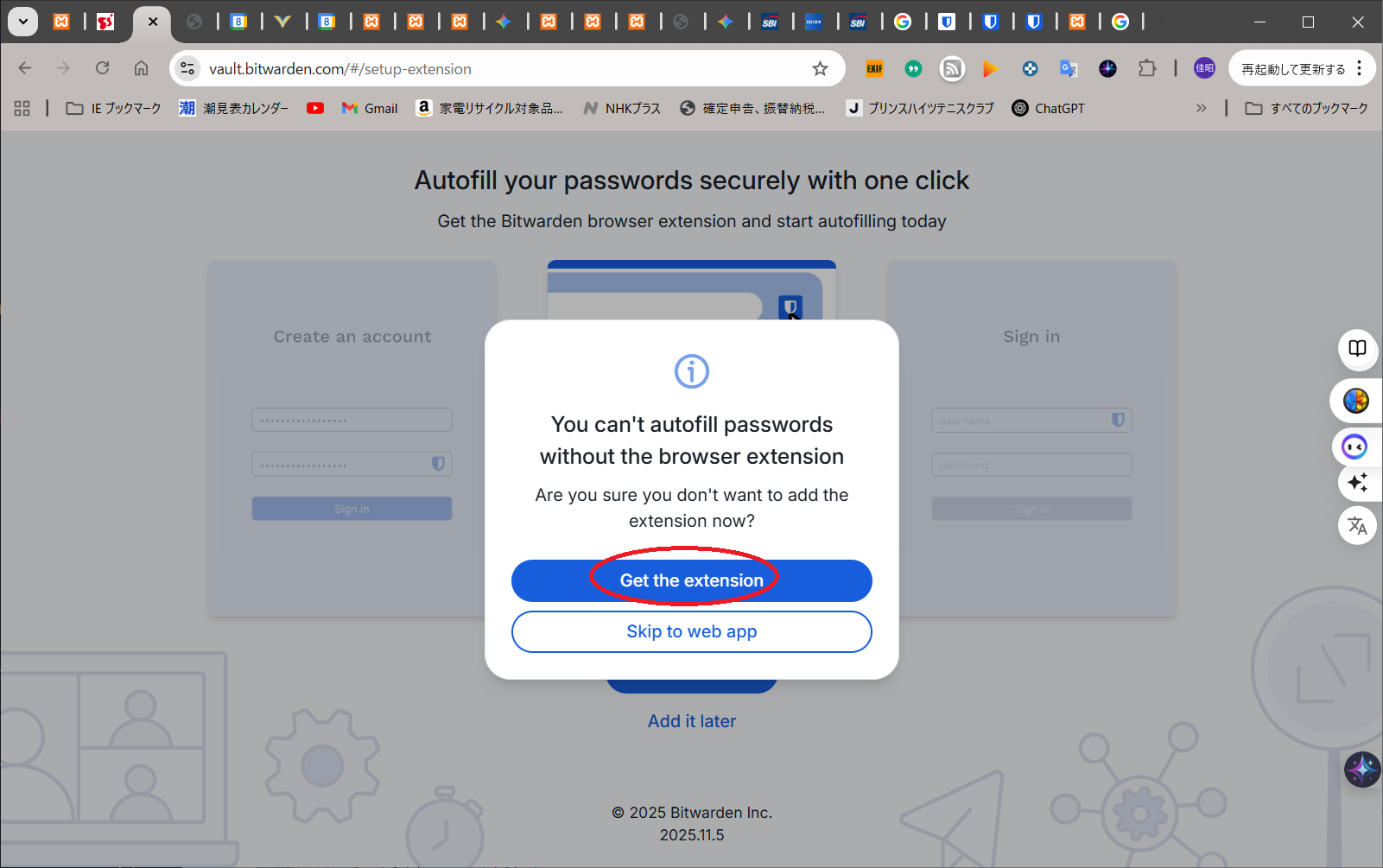Open the site information icon in address bar
This screenshot has height=868, width=1383.
click(187, 69)
